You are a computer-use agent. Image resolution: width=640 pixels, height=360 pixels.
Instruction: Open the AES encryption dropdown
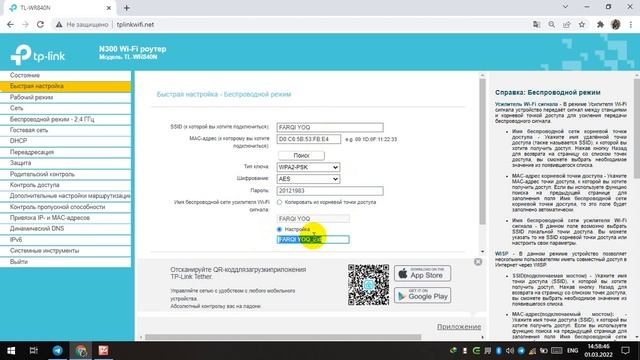pyautogui.click(x=308, y=179)
